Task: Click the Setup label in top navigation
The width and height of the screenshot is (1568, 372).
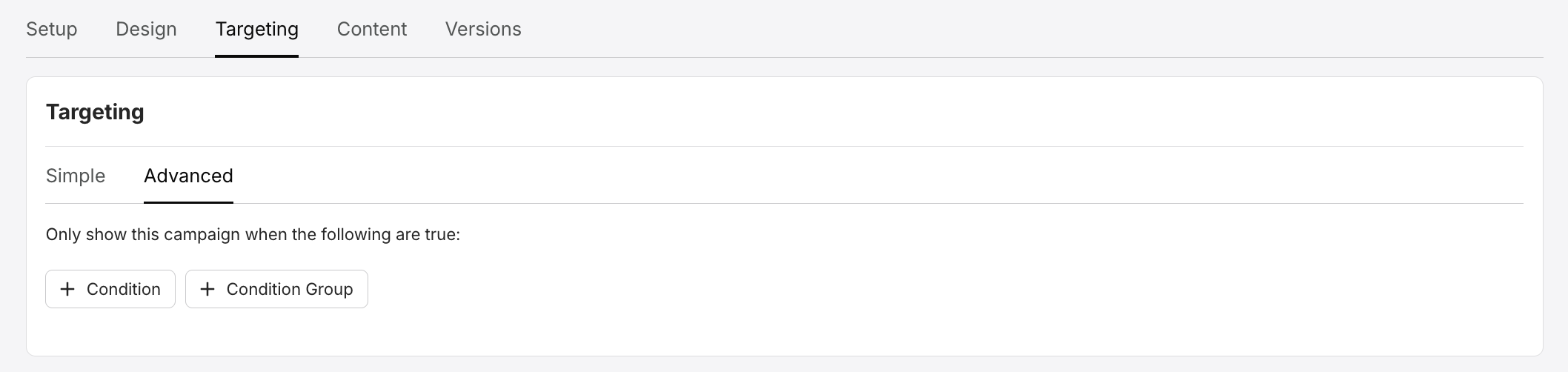Action: 52,29
